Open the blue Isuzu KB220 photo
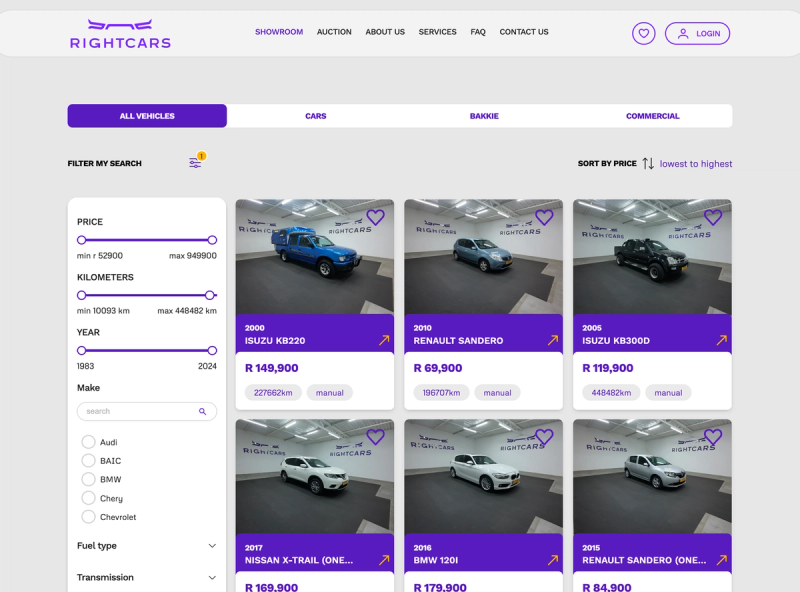The width and height of the screenshot is (800, 592). (x=315, y=257)
